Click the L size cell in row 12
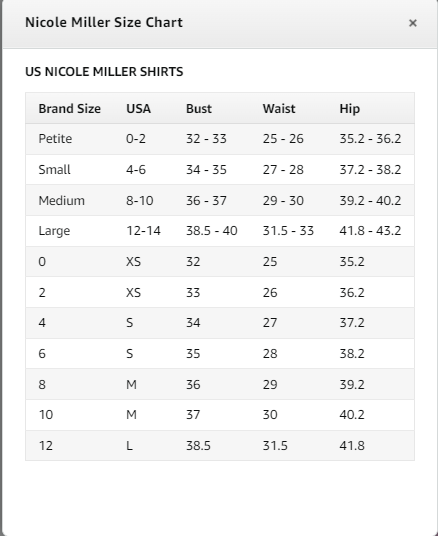This screenshot has width=438, height=536. point(129,446)
